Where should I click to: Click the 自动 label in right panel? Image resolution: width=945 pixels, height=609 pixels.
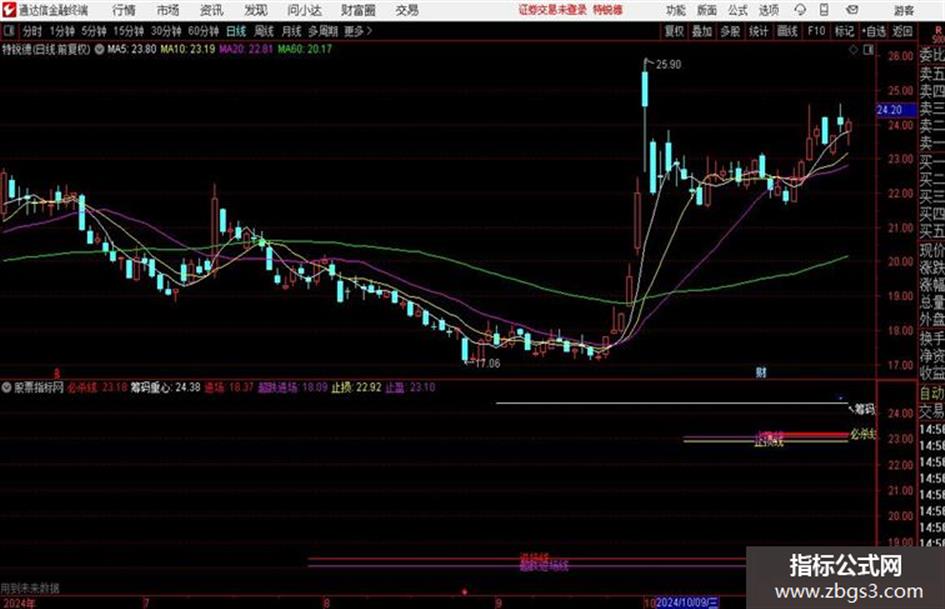point(932,393)
